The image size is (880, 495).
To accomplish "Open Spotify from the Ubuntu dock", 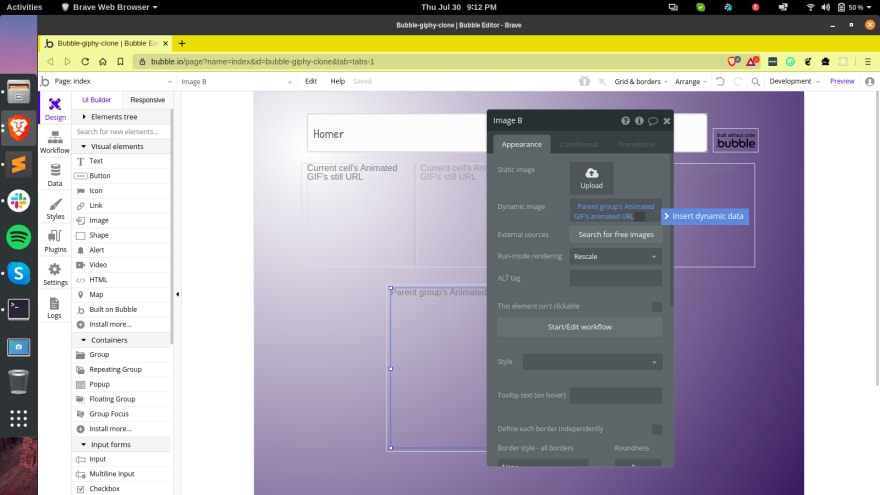I will [19, 237].
